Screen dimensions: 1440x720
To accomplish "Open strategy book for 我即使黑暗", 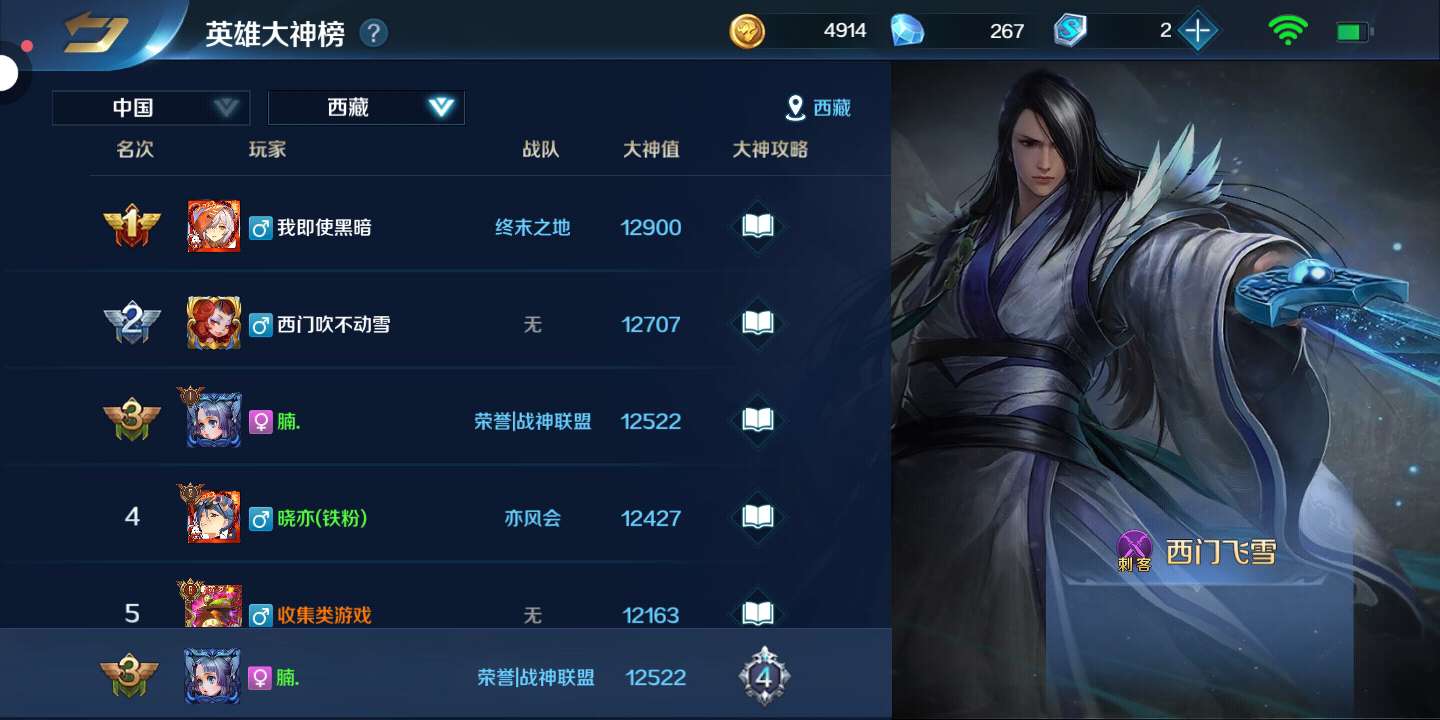I will tap(758, 226).
